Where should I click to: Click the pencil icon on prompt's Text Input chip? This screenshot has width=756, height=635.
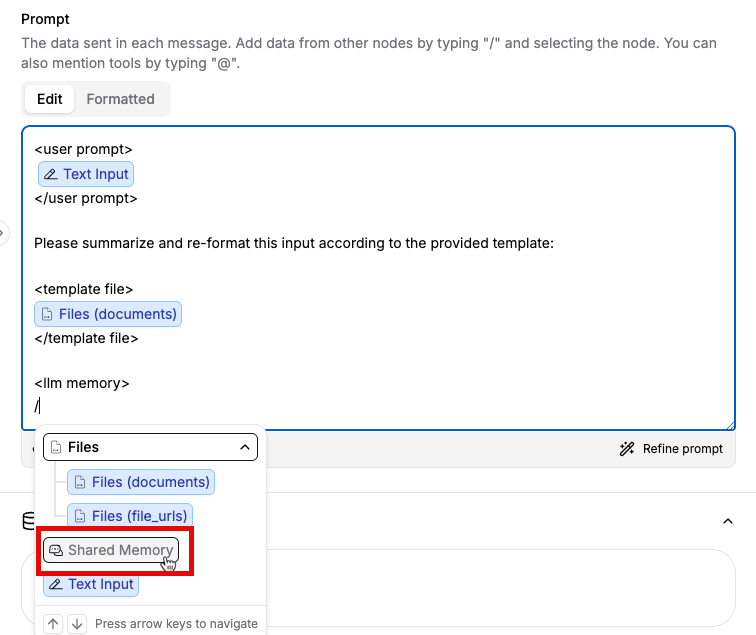click(51, 174)
